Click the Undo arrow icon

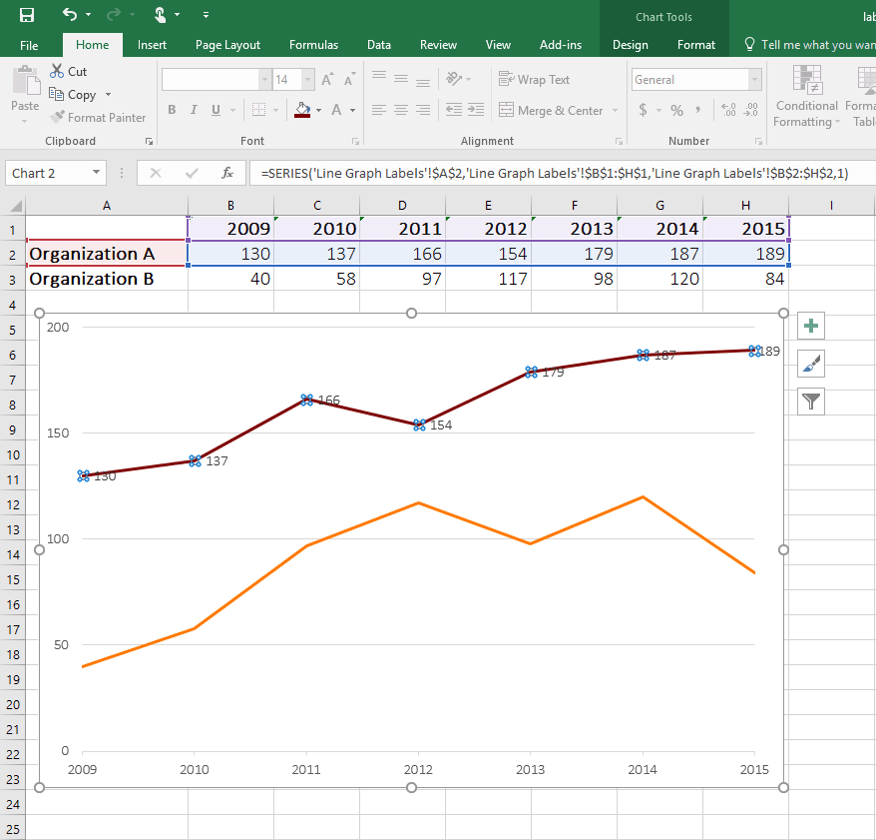click(x=70, y=15)
